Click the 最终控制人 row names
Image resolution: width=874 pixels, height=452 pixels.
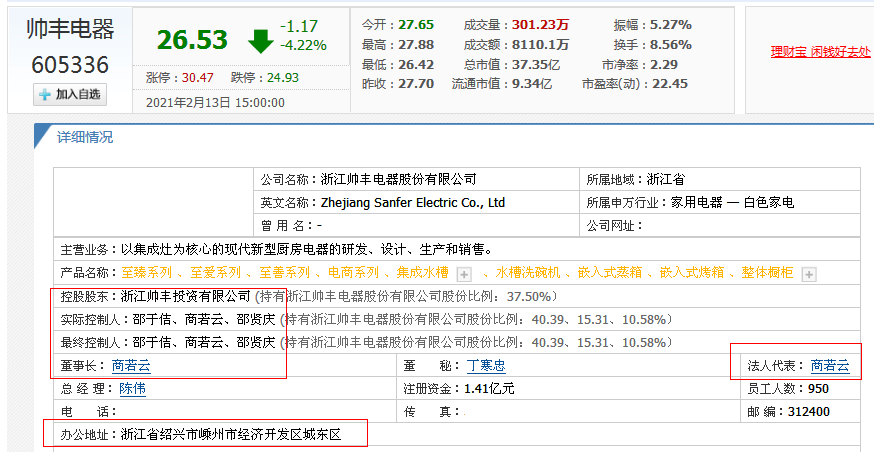tap(205, 342)
